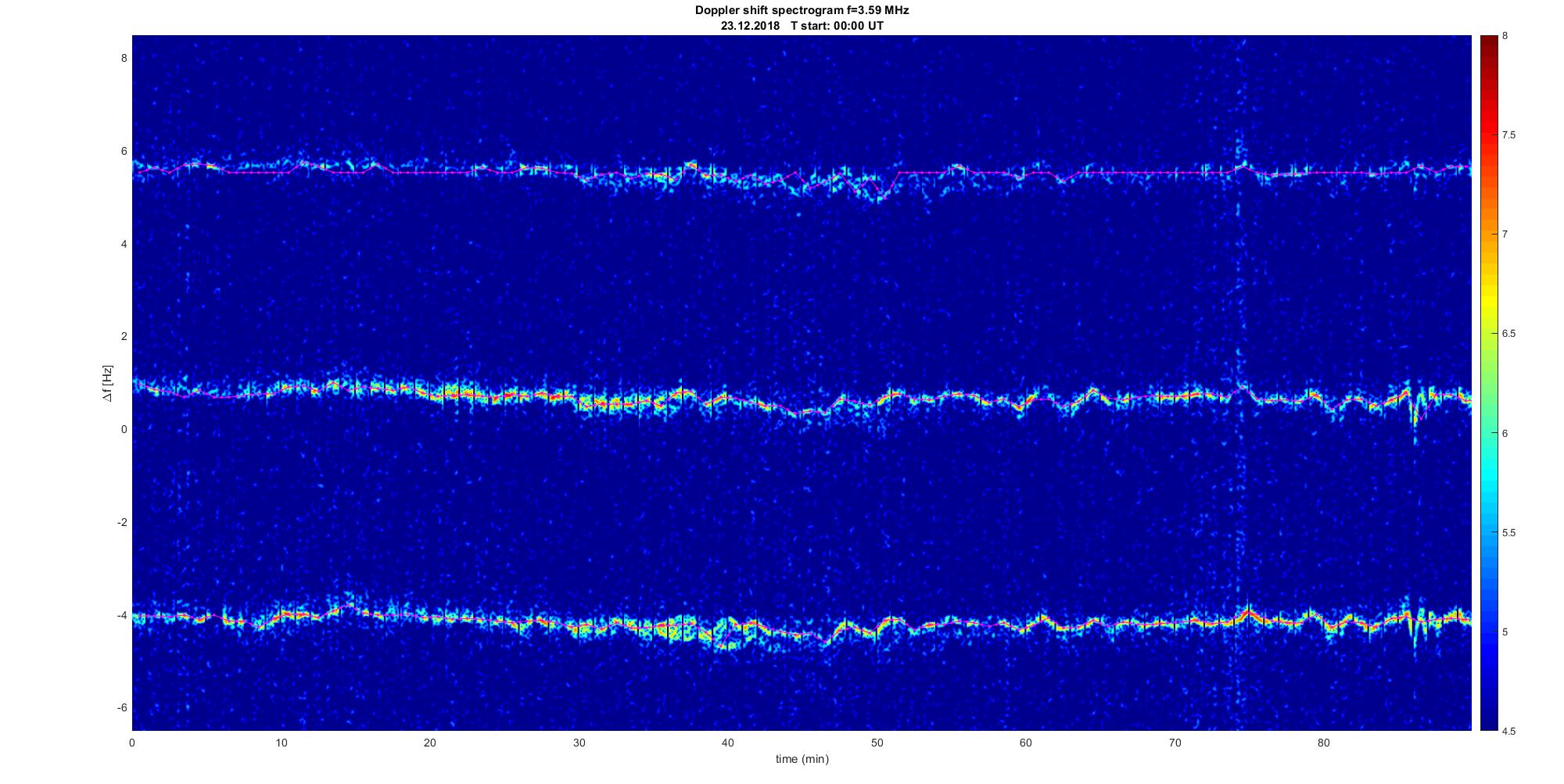Click the subtitle "23.12.2018 T start: 00:00 UT"
The width and height of the screenshot is (1564, 784).
point(802,26)
